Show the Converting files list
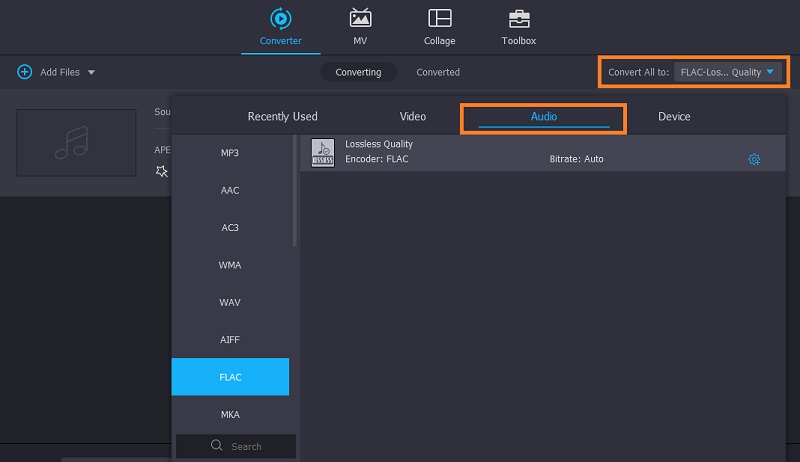Screen dimensions: 800x462 click(x=358, y=72)
